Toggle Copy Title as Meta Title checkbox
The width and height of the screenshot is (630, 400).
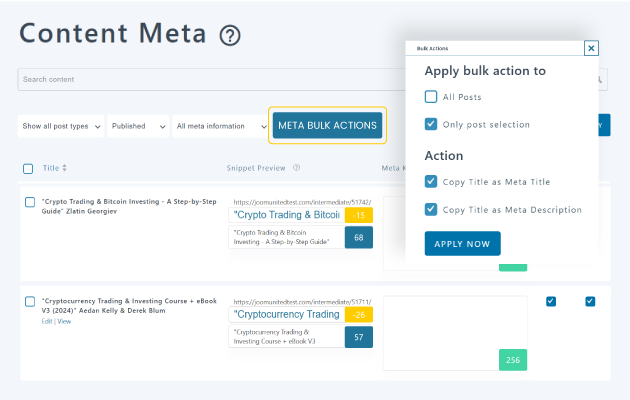click(431, 182)
